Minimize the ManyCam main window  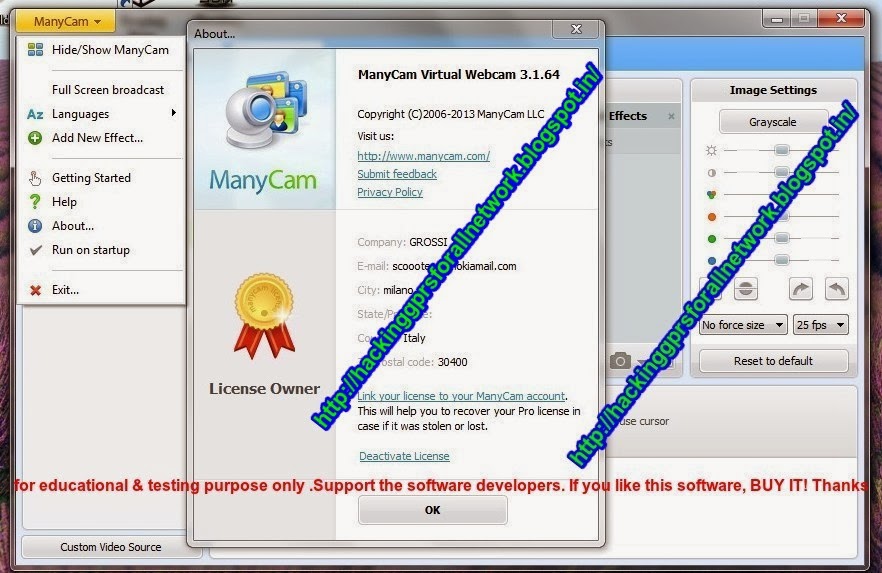point(777,19)
